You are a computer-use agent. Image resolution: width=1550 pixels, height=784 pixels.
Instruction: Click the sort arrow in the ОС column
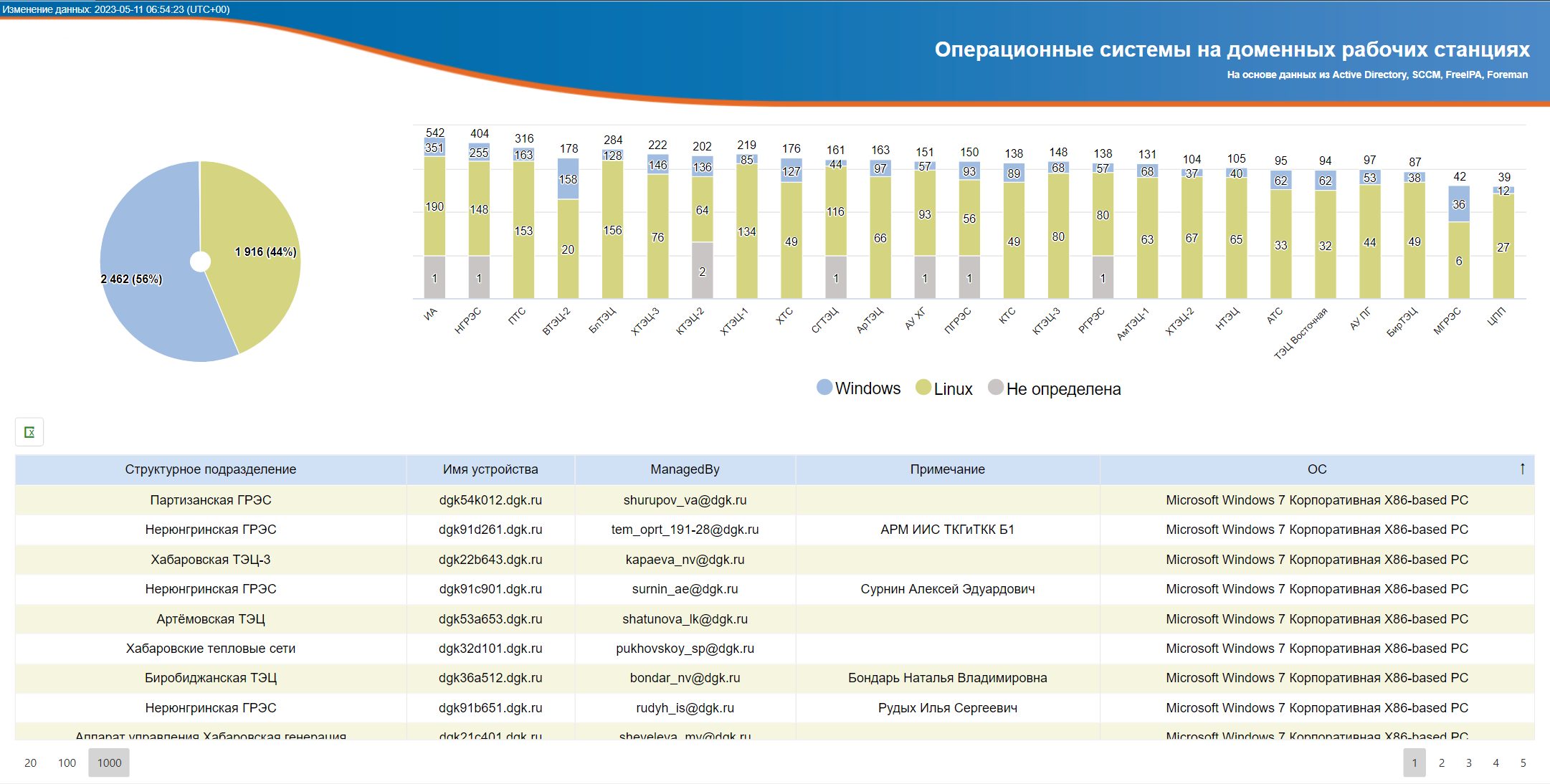1522,469
